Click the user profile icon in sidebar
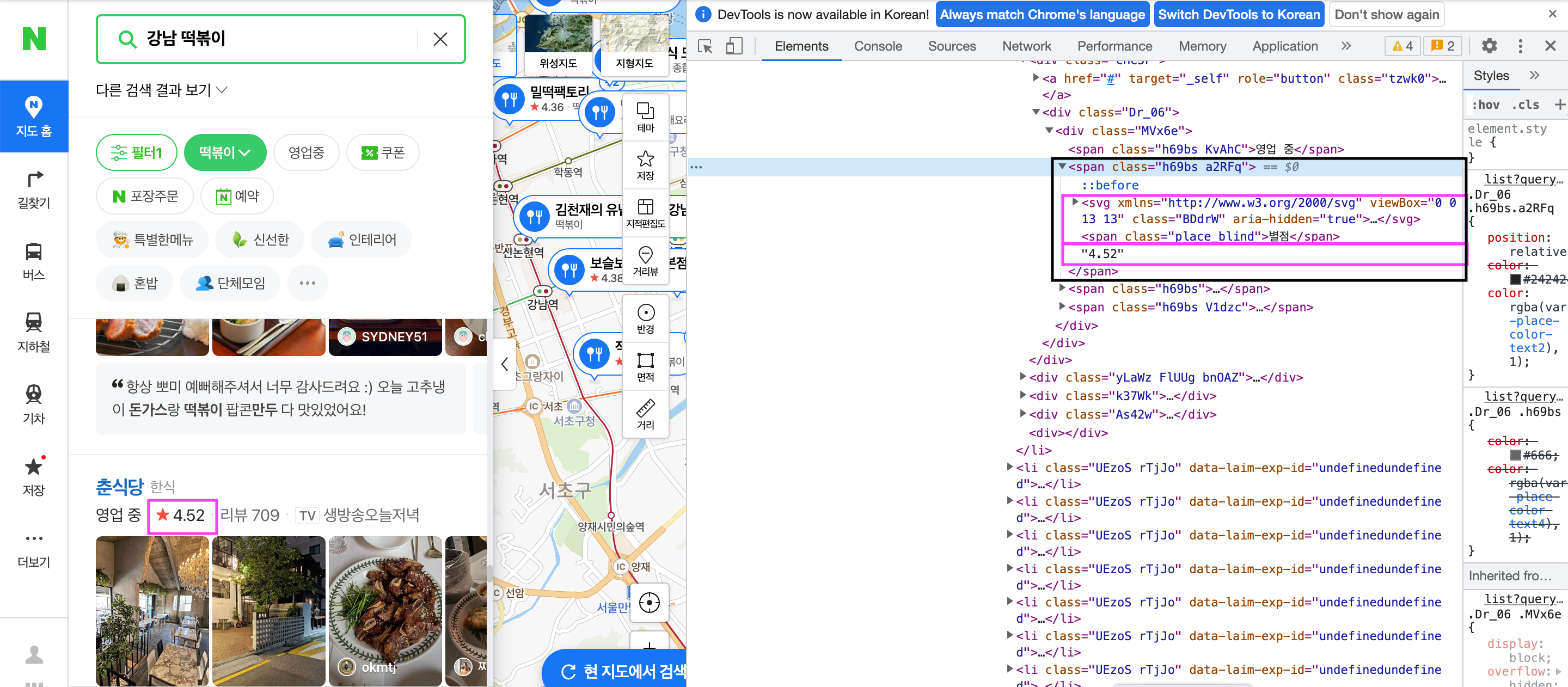This screenshot has height=687, width=1568. (x=34, y=655)
